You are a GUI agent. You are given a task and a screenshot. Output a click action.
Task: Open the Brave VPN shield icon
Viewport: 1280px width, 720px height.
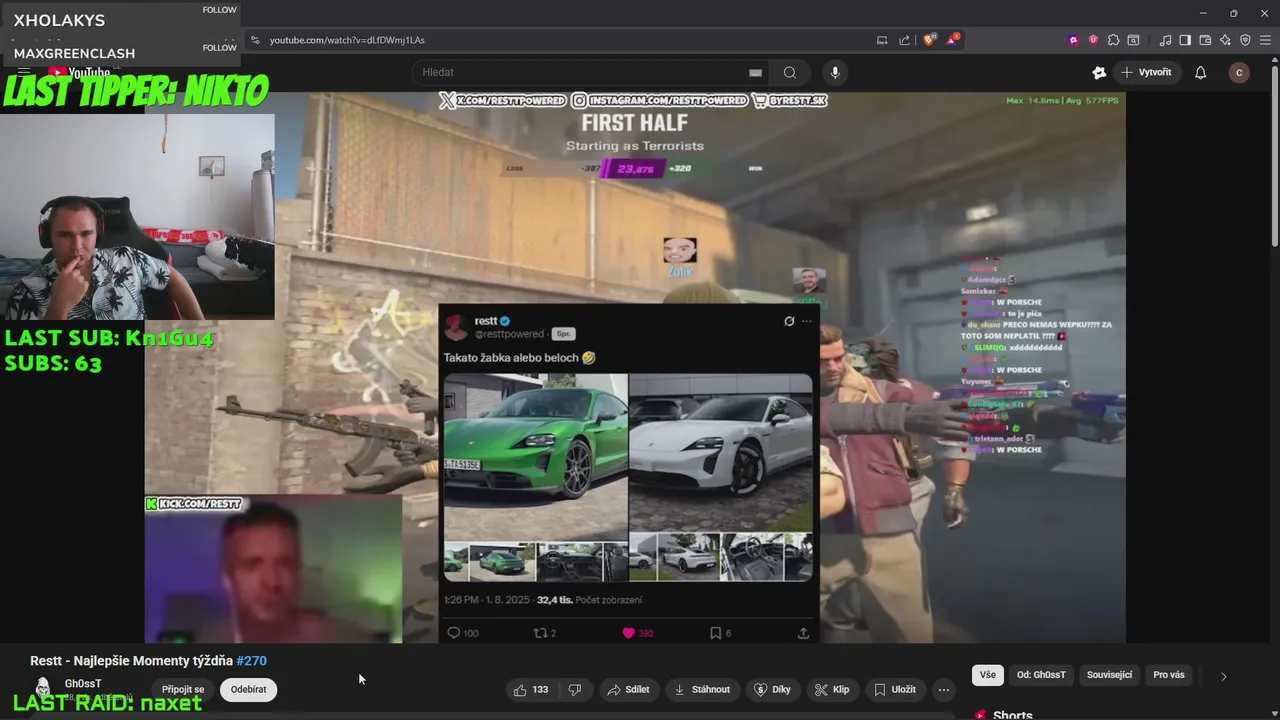(x=1245, y=40)
